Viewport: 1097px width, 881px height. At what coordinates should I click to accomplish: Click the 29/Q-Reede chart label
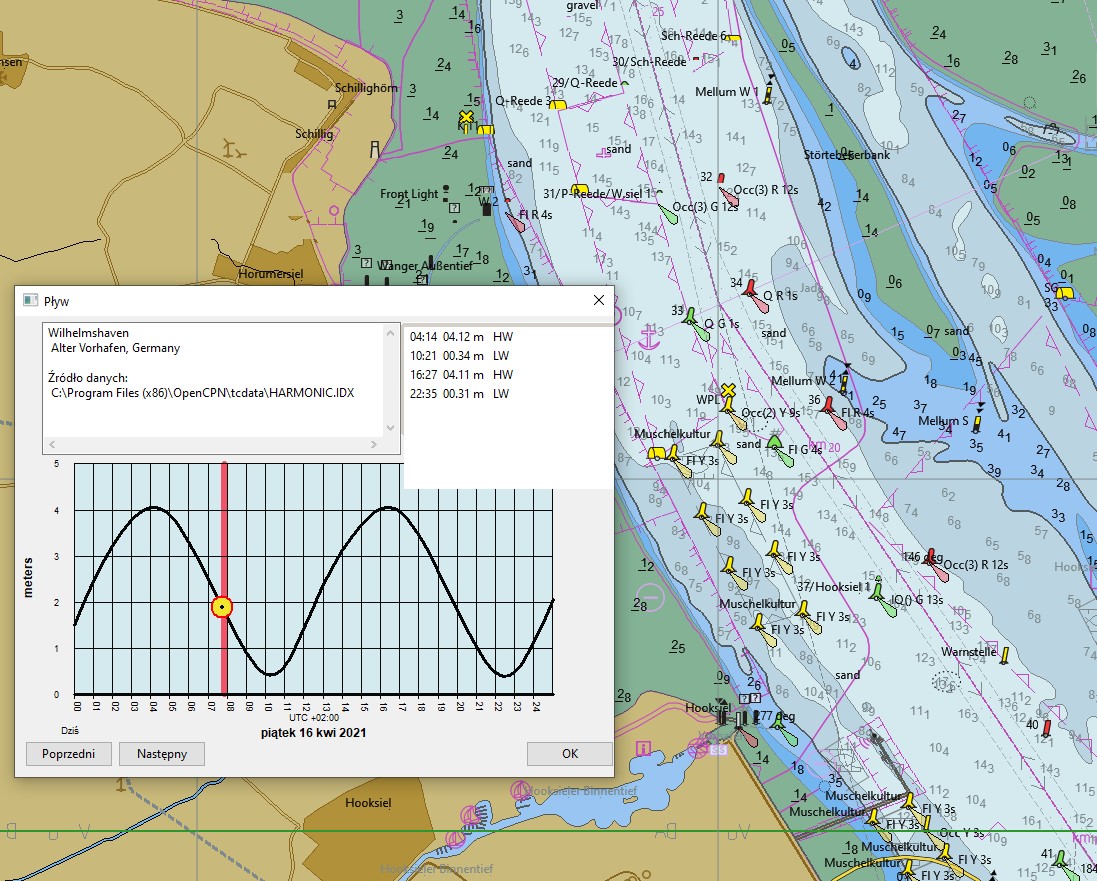point(585,83)
